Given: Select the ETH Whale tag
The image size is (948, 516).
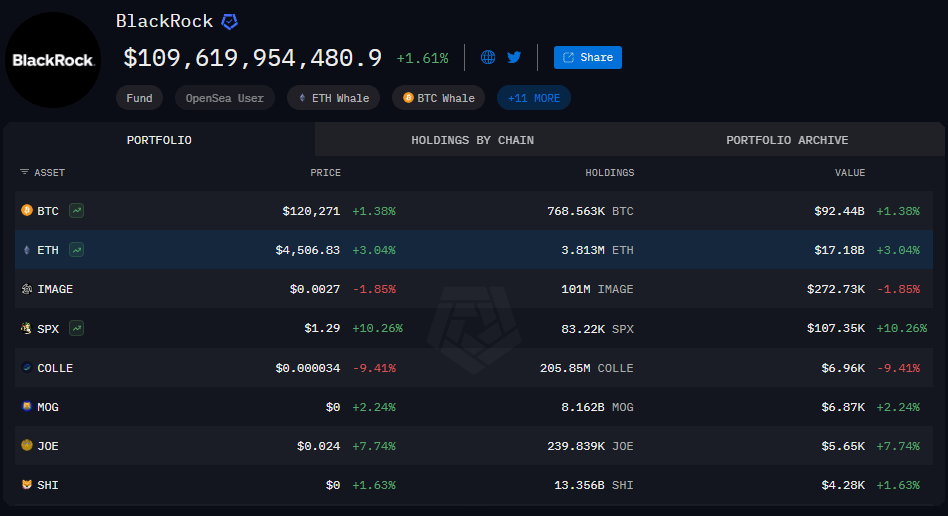Looking at the screenshot, I should coord(333,98).
